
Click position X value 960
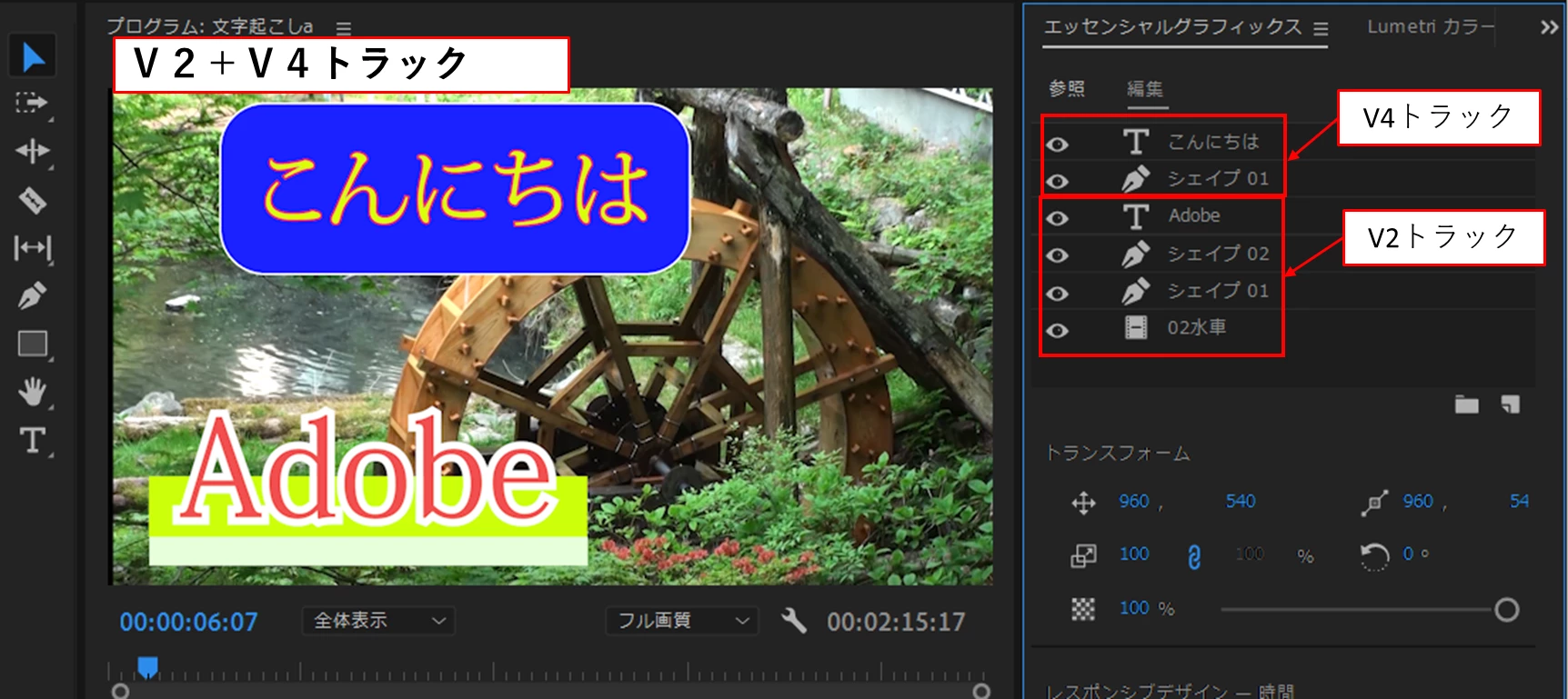coord(1134,501)
